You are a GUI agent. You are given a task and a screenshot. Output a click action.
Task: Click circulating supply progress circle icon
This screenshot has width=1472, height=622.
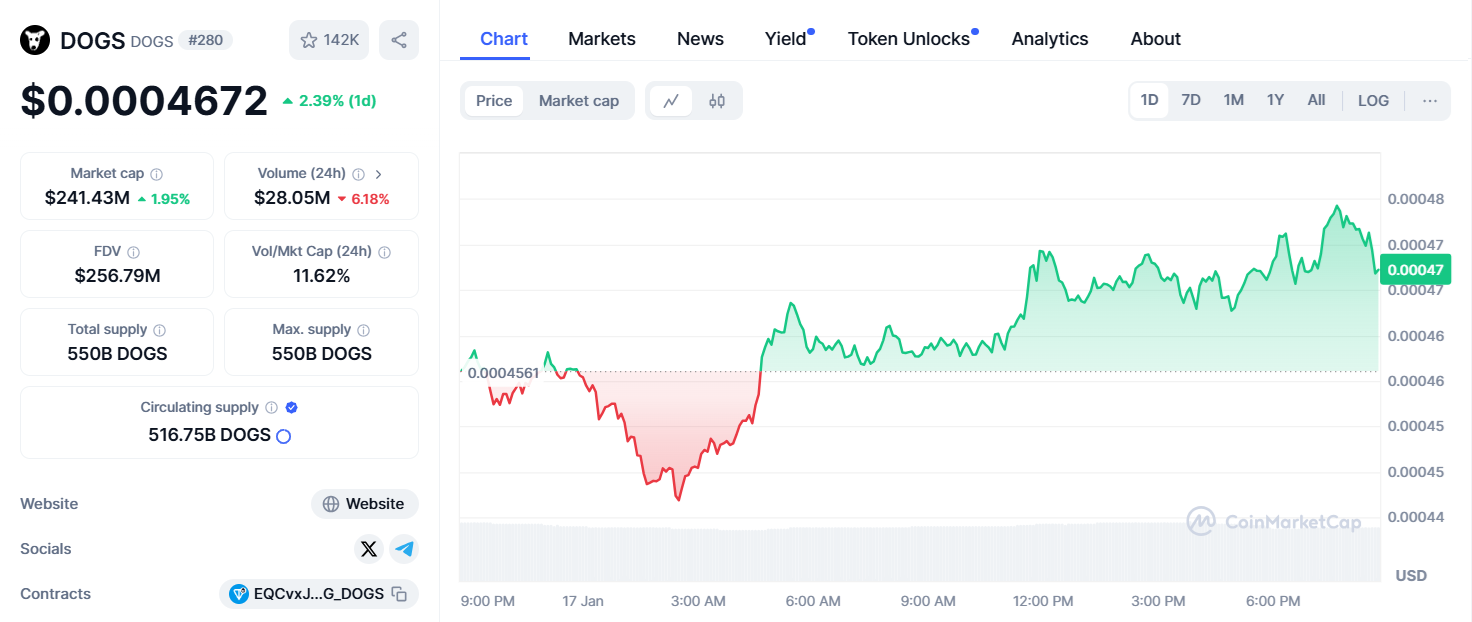[283, 436]
